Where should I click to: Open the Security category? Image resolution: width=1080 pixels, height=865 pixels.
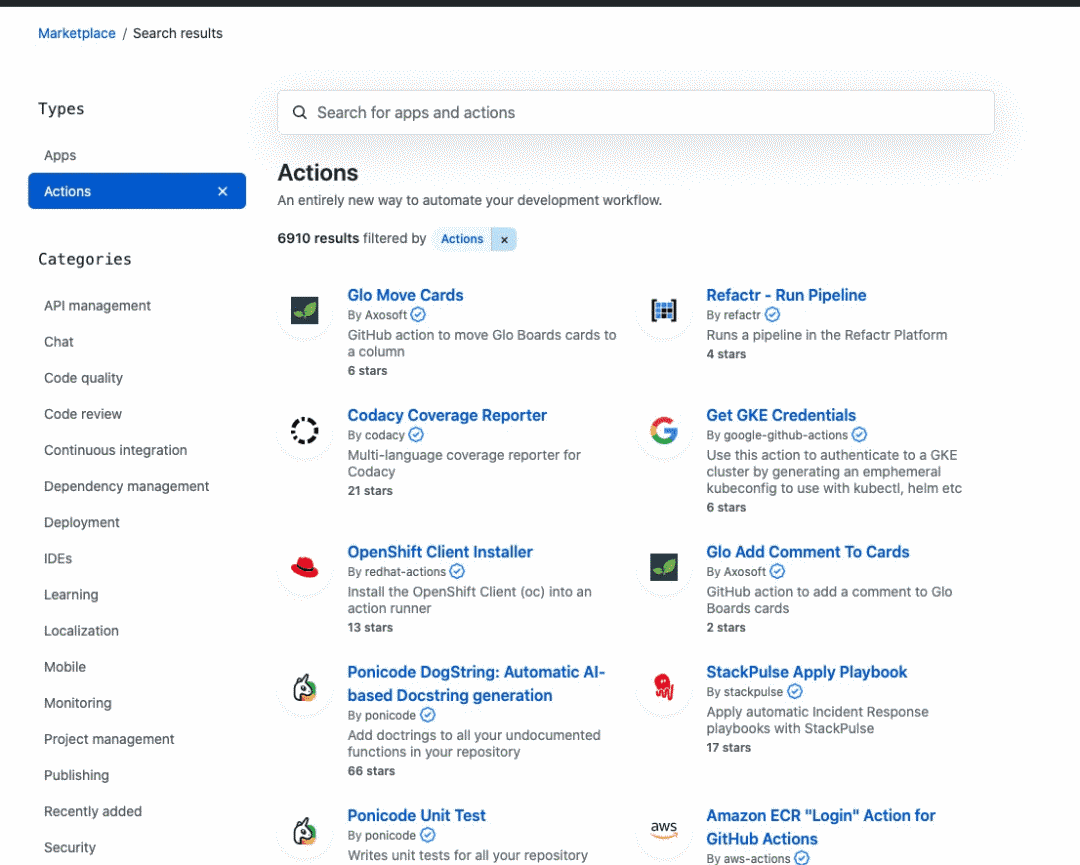click(x=70, y=848)
